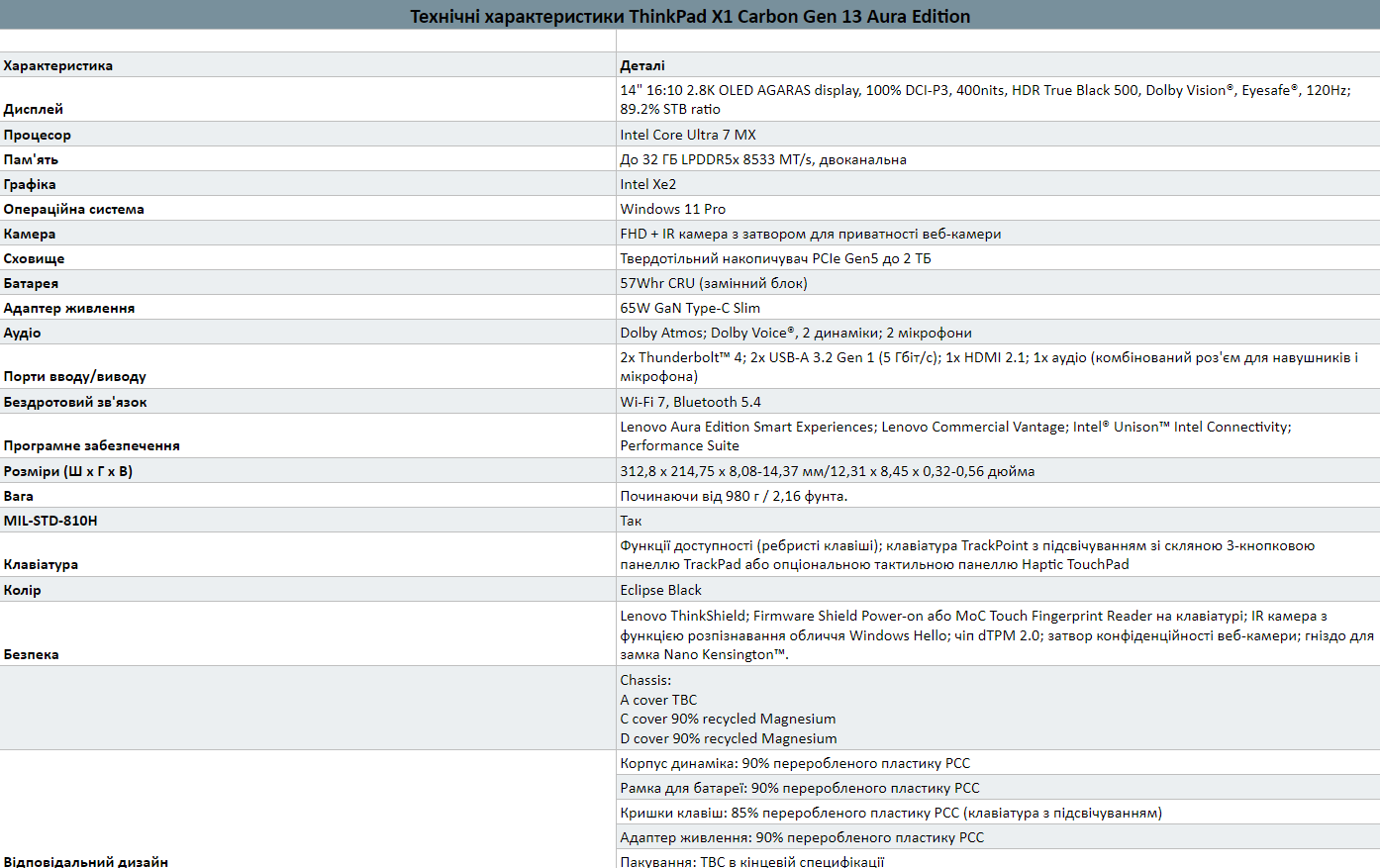
Task: Click the '312,8 x 214,75' dimensions cell
Action: pos(998,471)
